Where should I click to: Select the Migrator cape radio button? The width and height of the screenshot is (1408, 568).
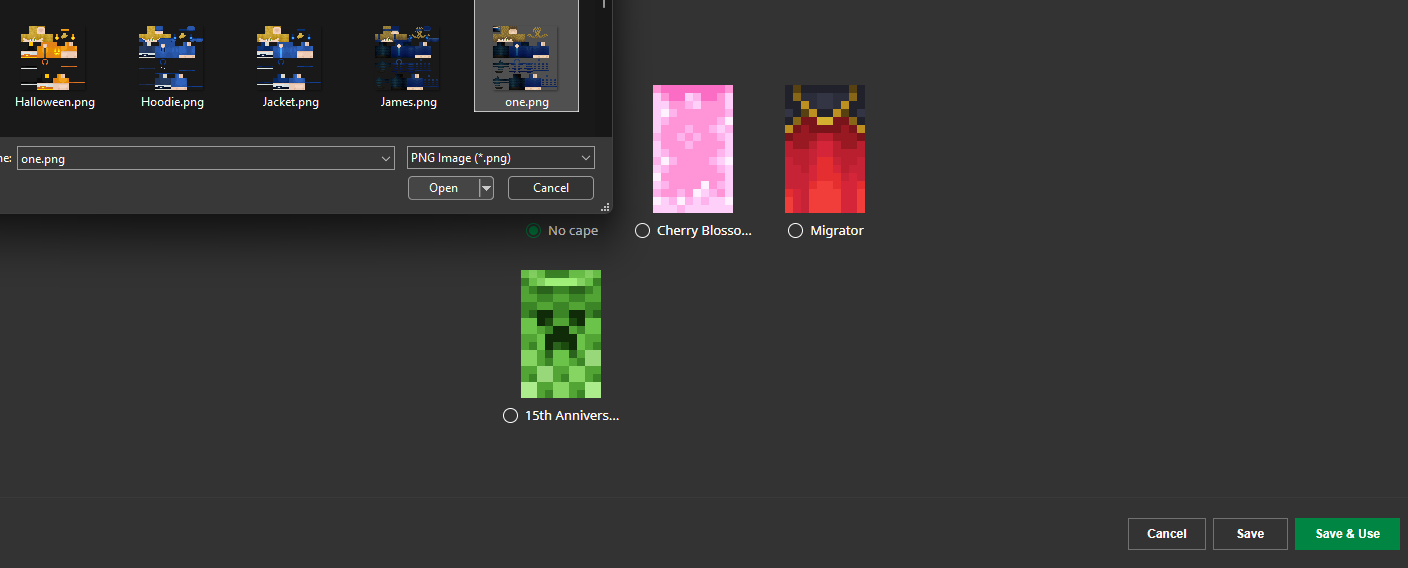tap(795, 231)
